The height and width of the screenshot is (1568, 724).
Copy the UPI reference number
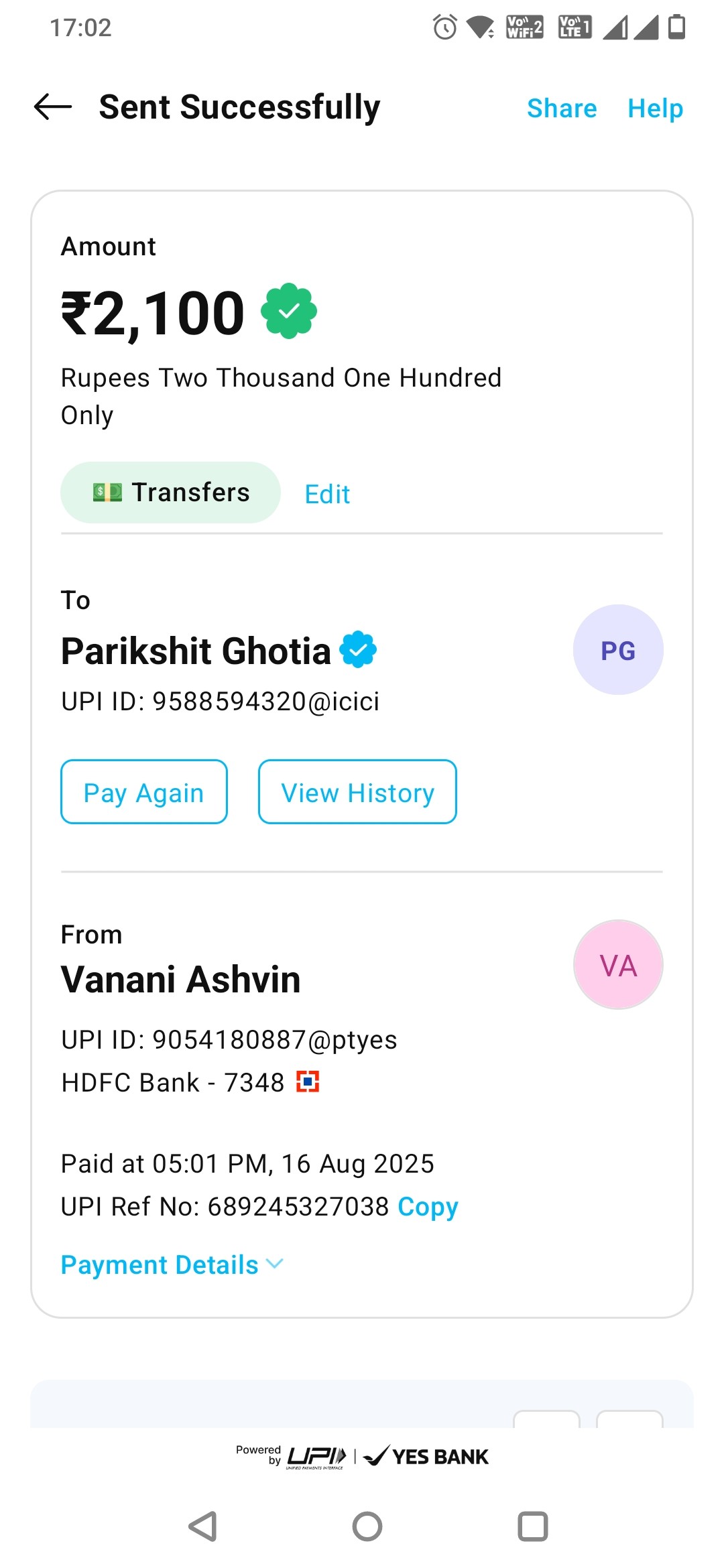[428, 1207]
